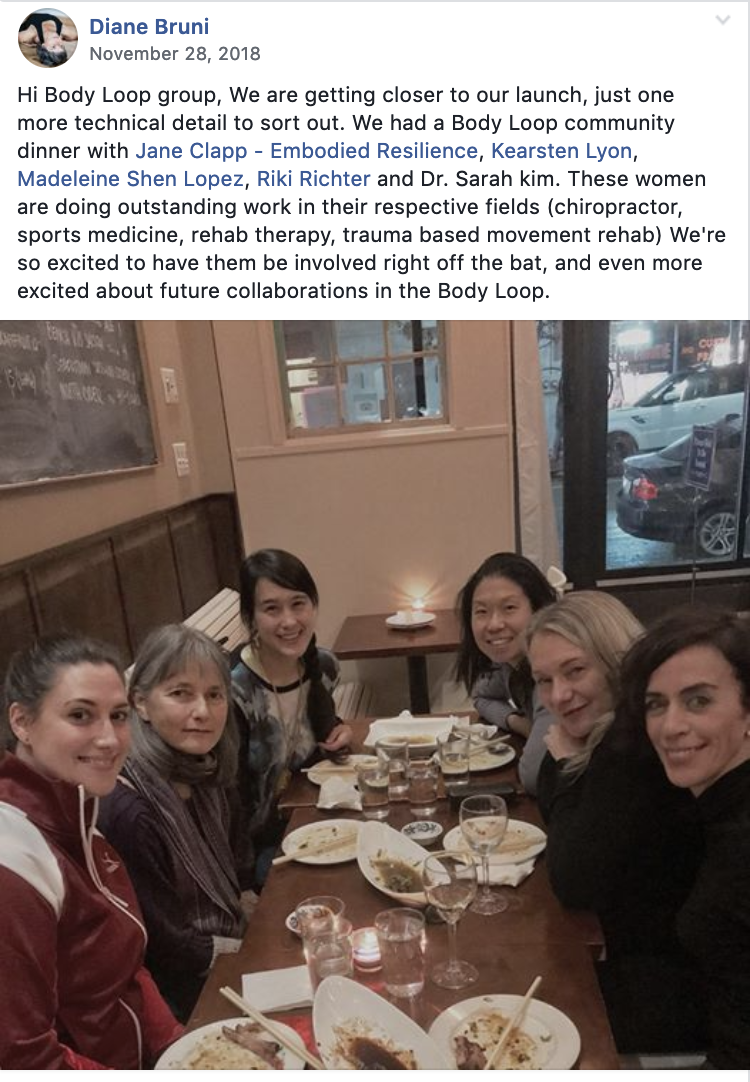Open the November 28, 2018 timestamp permalink
Screen dimensions: 750x1082
pos(175,54)
